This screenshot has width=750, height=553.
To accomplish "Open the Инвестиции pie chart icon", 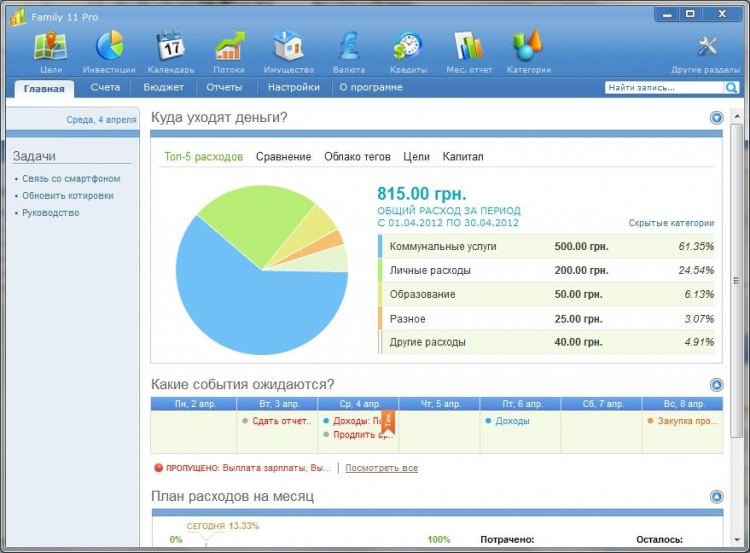I will tap(110, 46).
